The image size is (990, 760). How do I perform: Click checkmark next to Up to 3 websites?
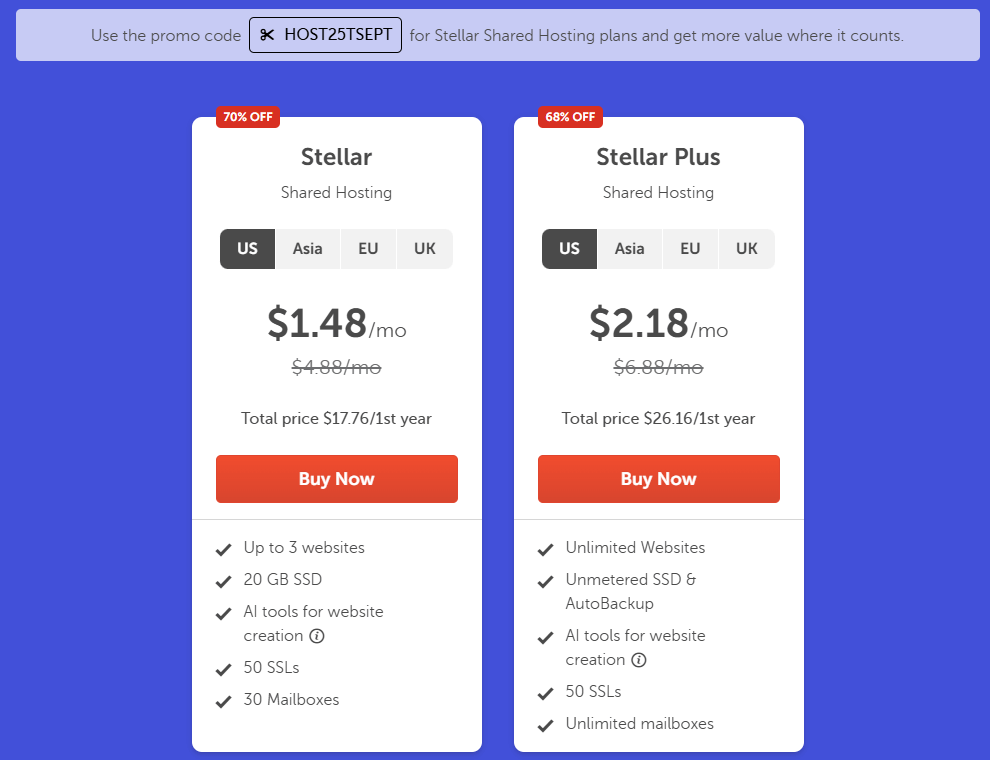224,549
